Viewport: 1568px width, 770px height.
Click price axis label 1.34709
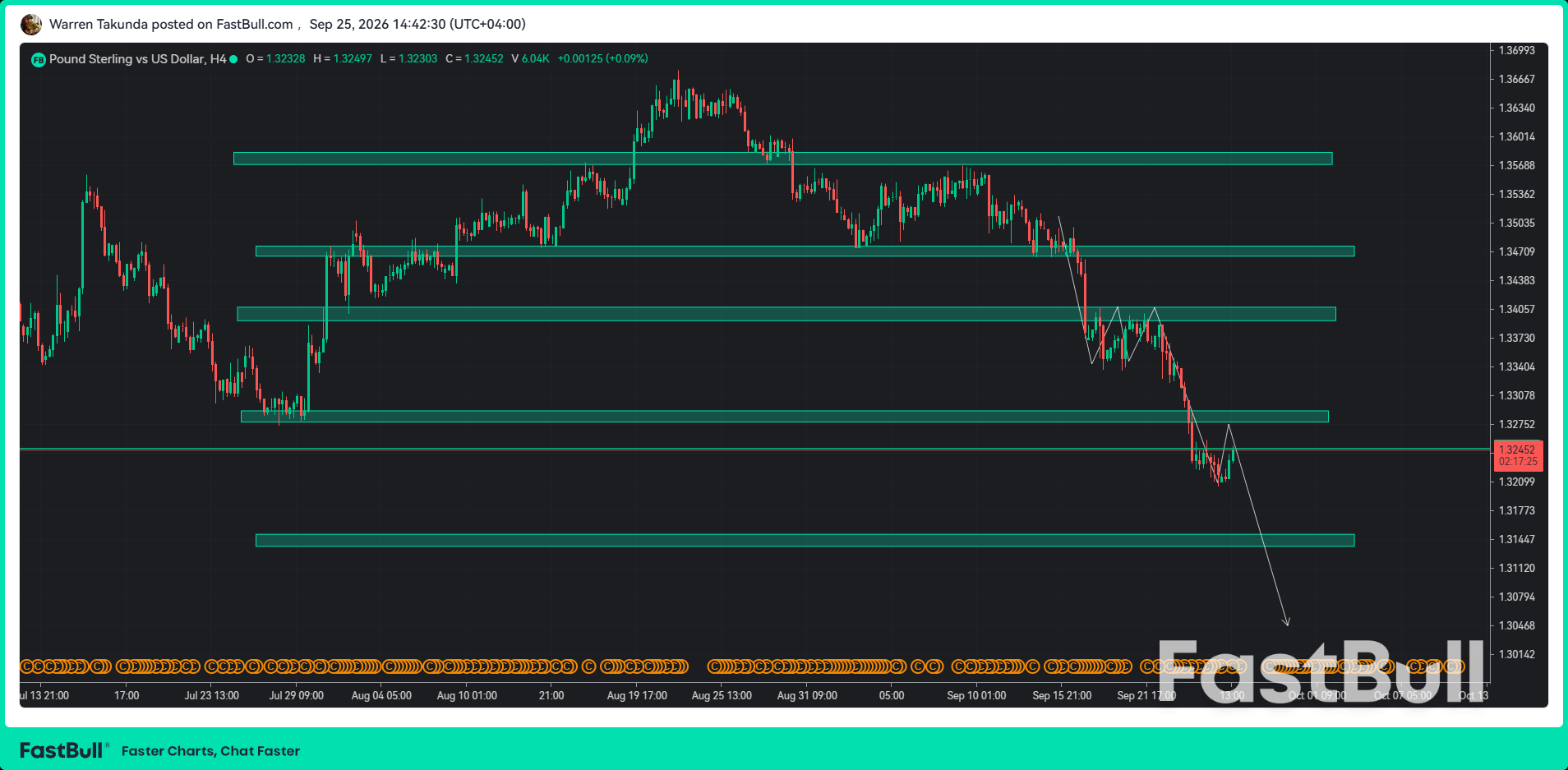click(x=1517, y=251)
